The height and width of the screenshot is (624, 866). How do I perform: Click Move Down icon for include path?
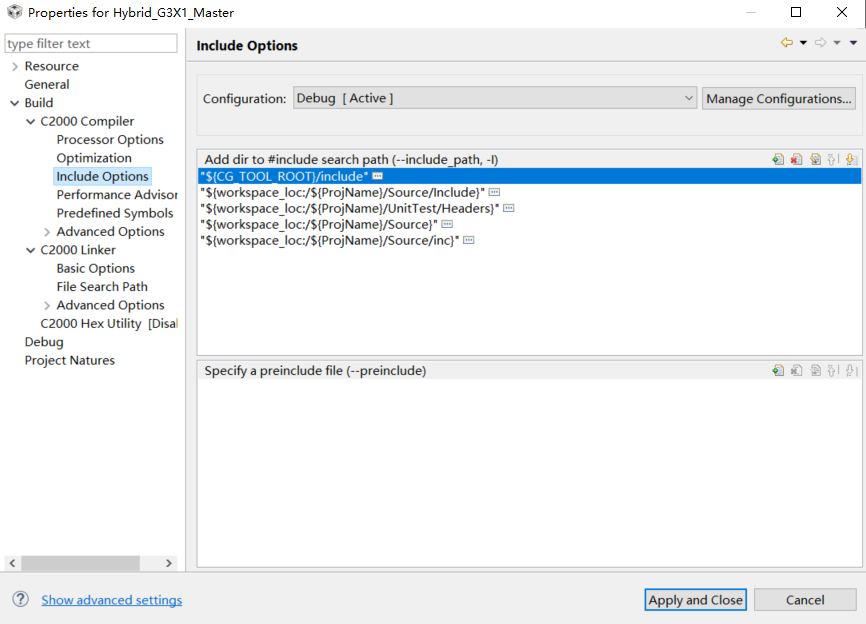852,160
